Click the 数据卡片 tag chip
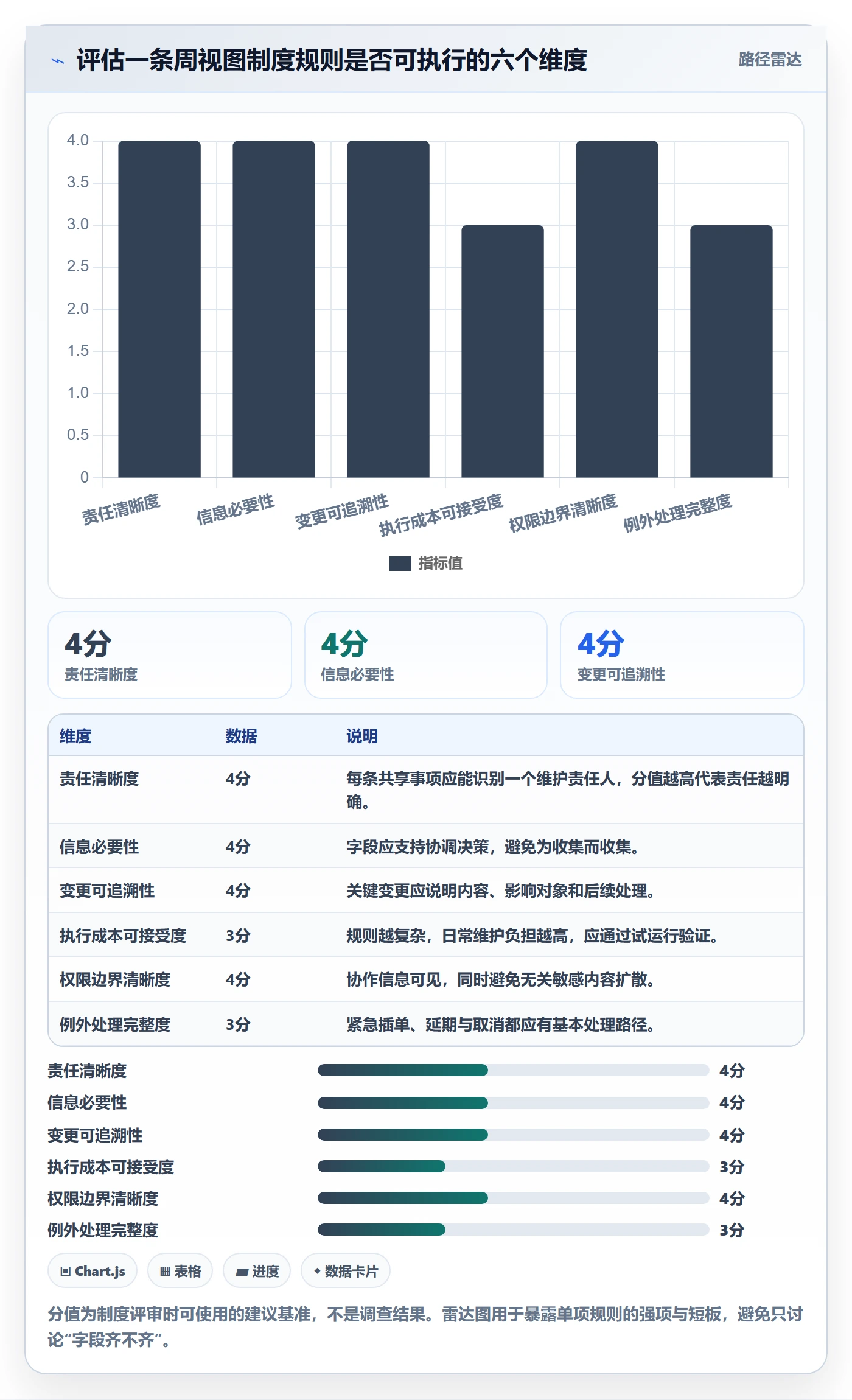852x1400 pixels. pos(346,1271)
